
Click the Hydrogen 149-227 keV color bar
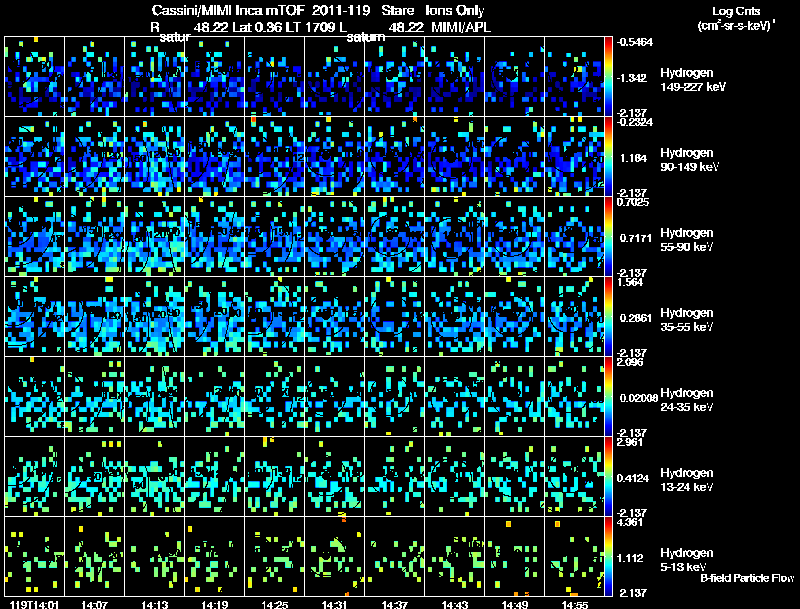coord(610,77)
